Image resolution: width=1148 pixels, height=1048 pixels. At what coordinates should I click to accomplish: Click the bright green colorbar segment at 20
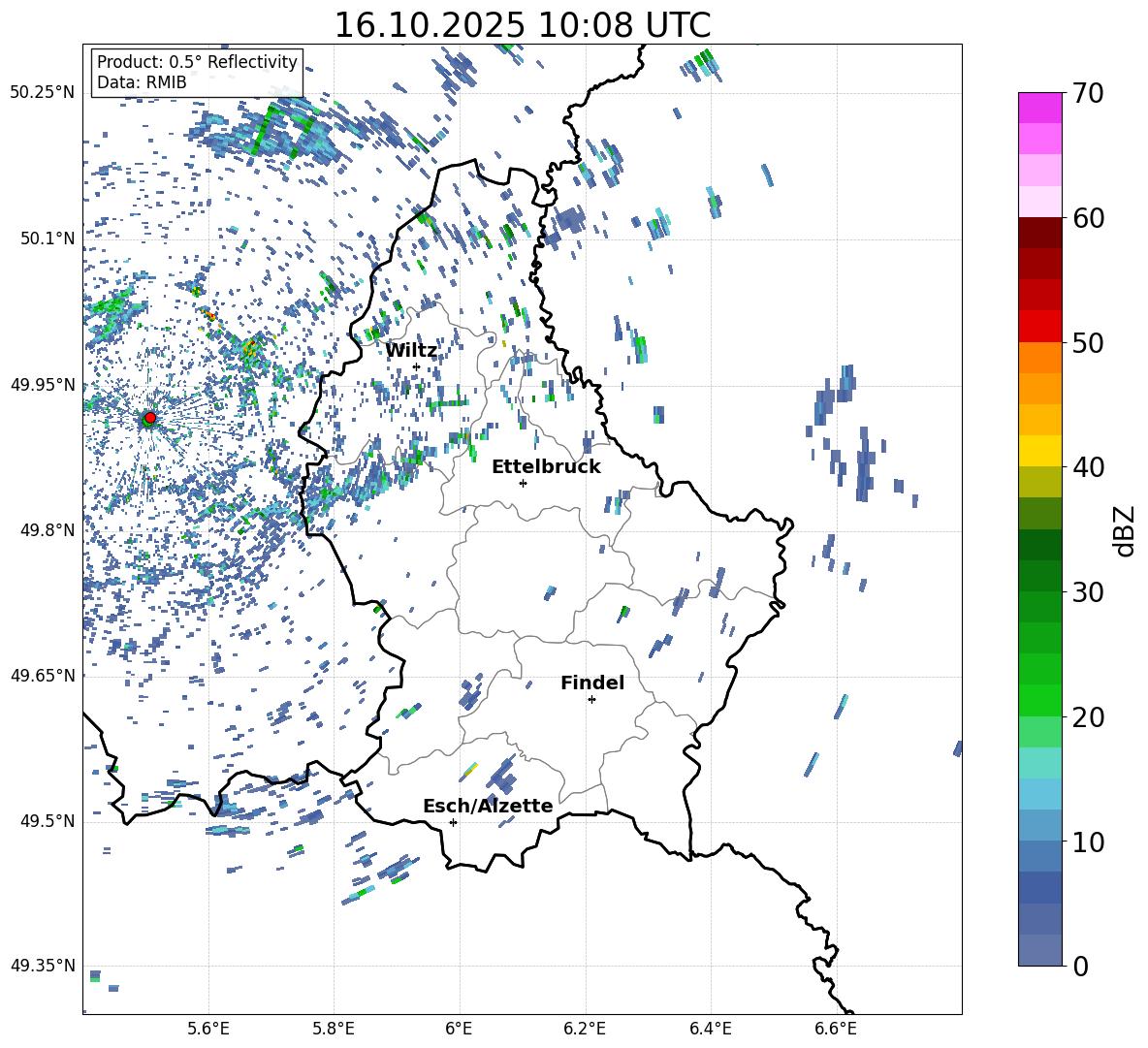(x=1040, y=700)
